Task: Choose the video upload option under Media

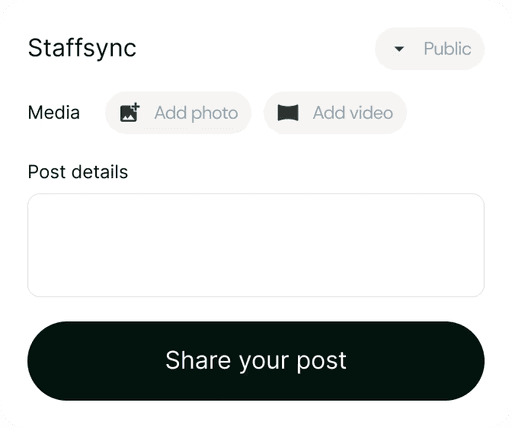Action: tap(335, 113)
